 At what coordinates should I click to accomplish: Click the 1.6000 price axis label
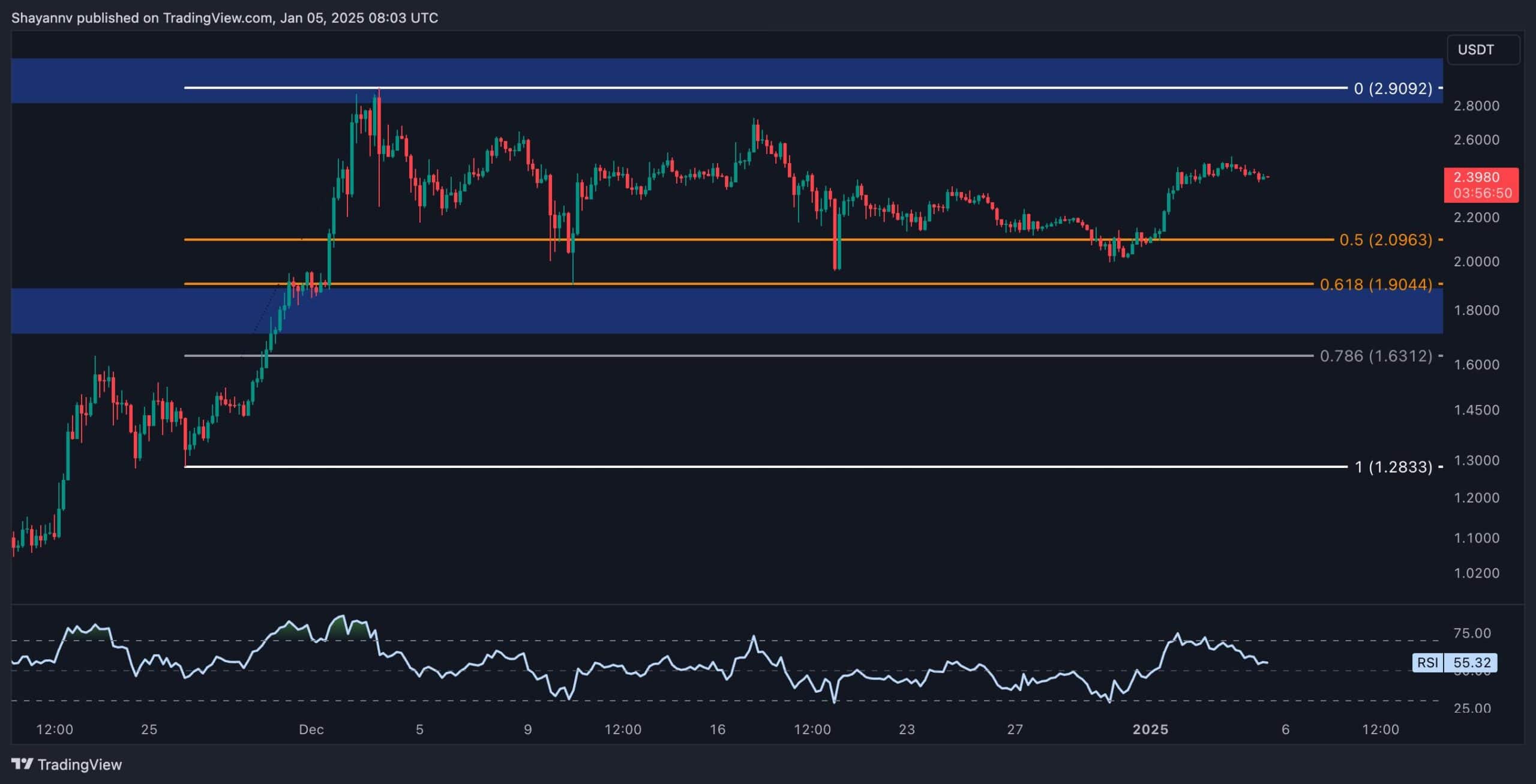tap(1477, 365)
